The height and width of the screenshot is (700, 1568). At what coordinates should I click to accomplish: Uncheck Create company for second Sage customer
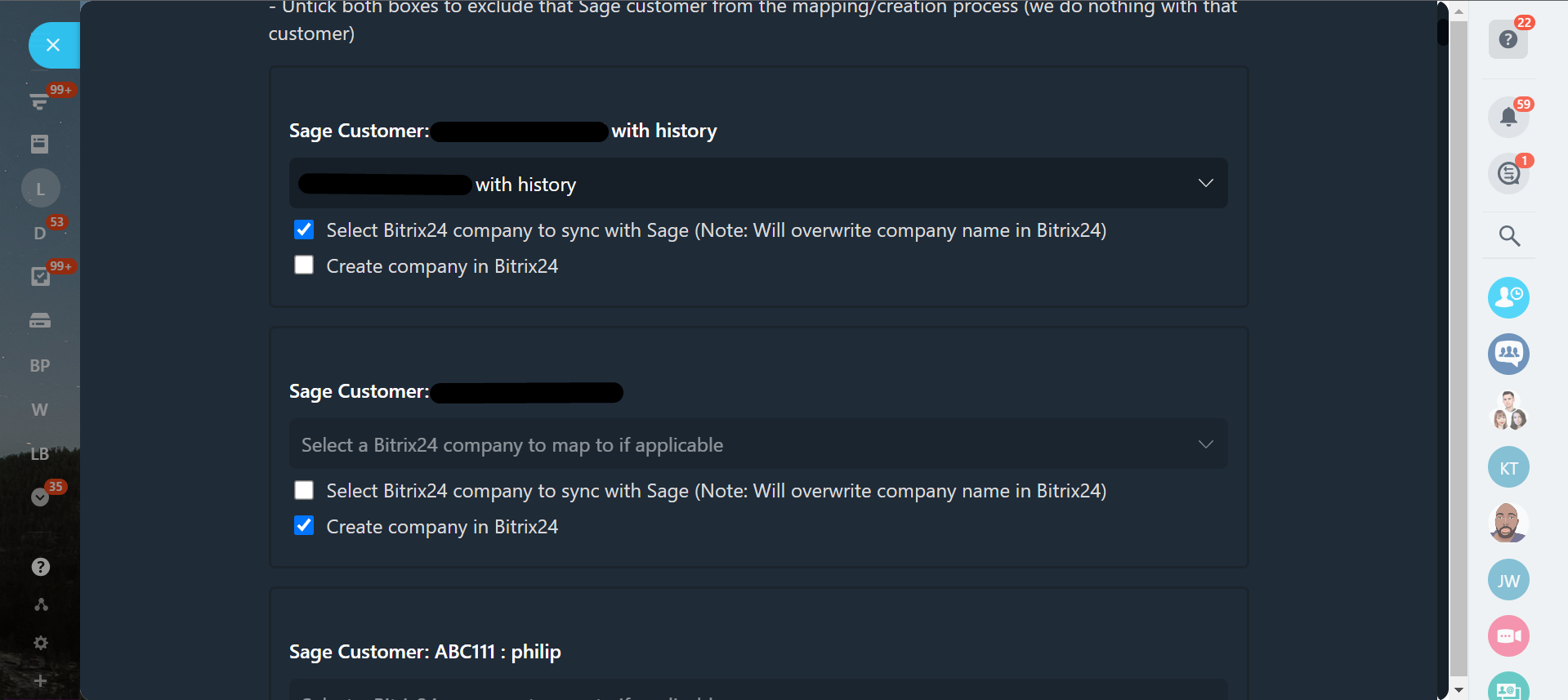coord(304,526)
